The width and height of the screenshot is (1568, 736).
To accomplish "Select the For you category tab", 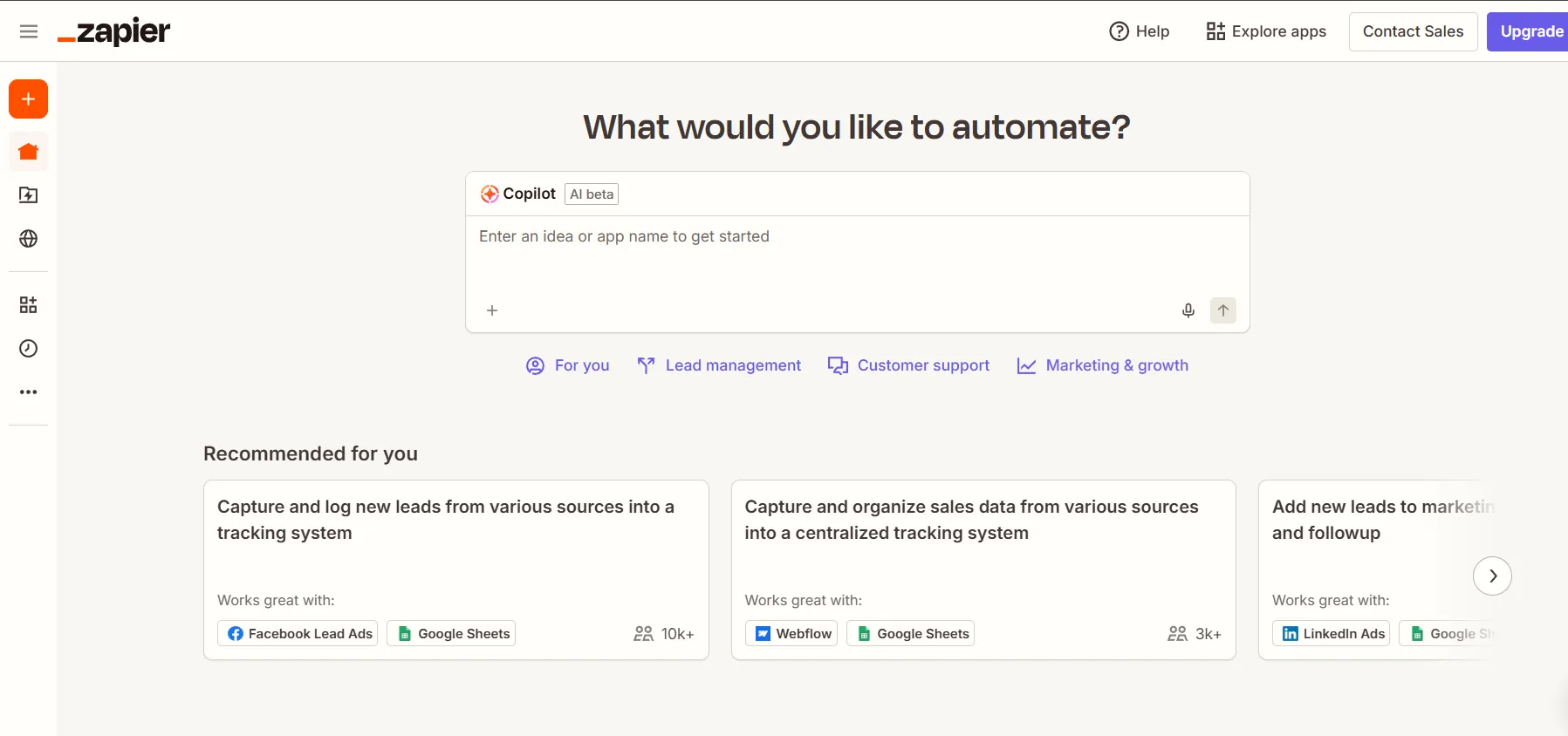I will [x=568, y=365].
